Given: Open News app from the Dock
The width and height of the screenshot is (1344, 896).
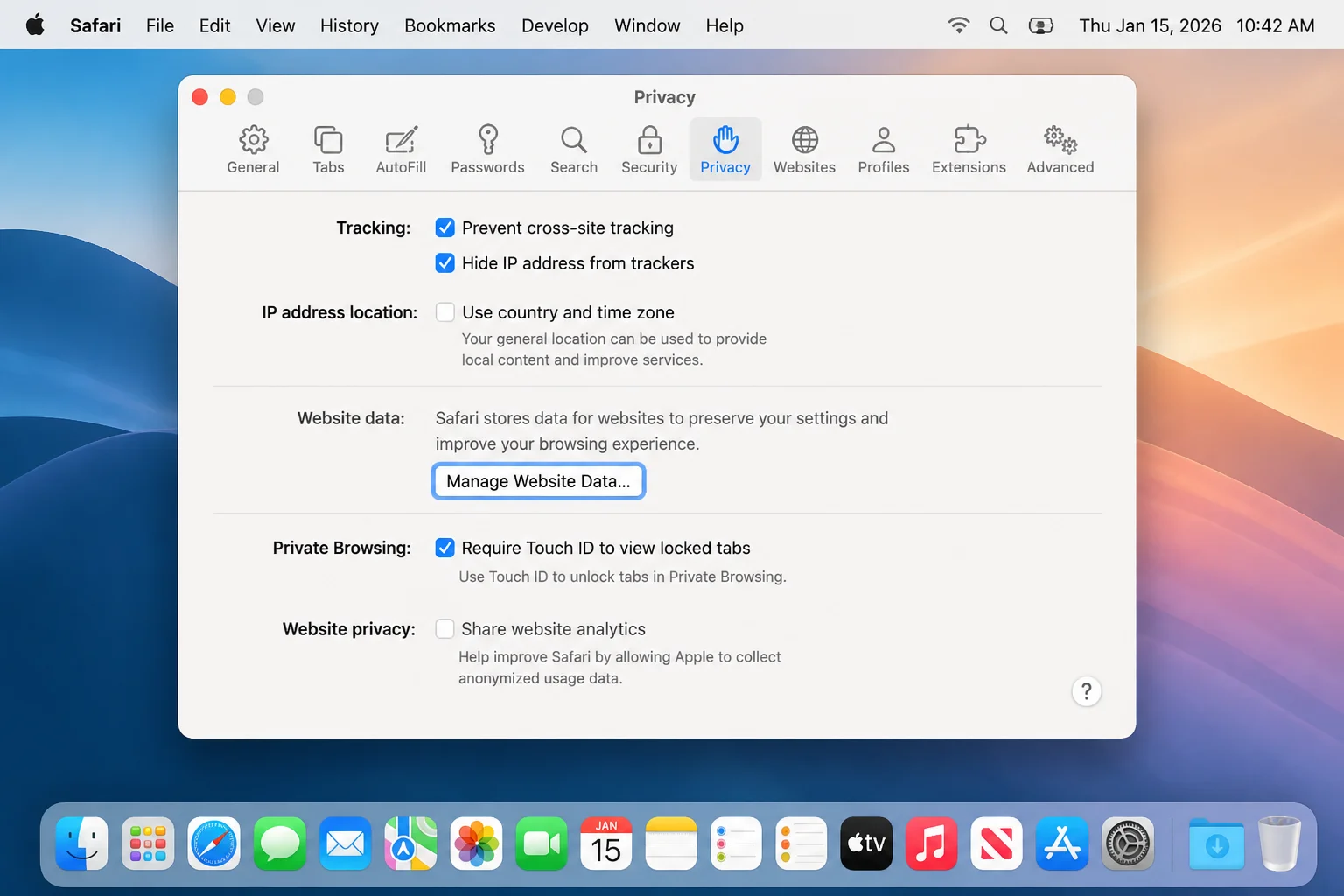Looking at the screenshot, I should pos(997,843).
